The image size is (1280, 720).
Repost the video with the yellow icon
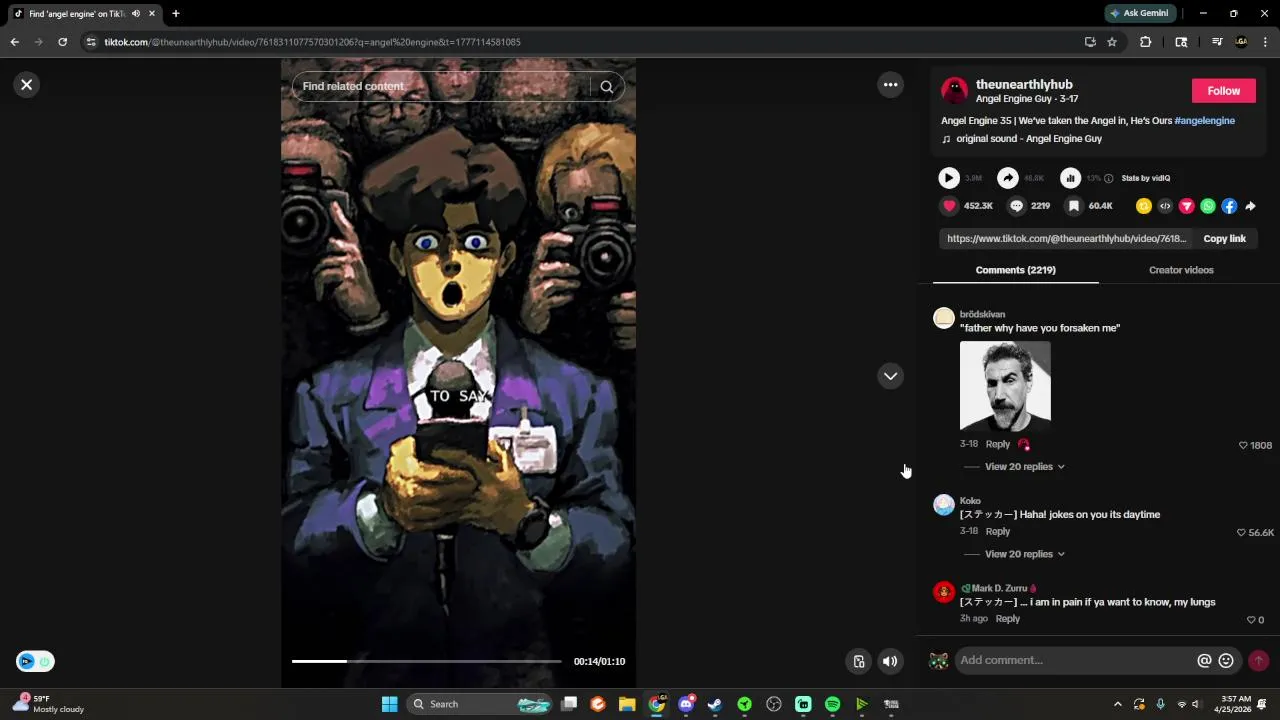[x=1144, y=206]
